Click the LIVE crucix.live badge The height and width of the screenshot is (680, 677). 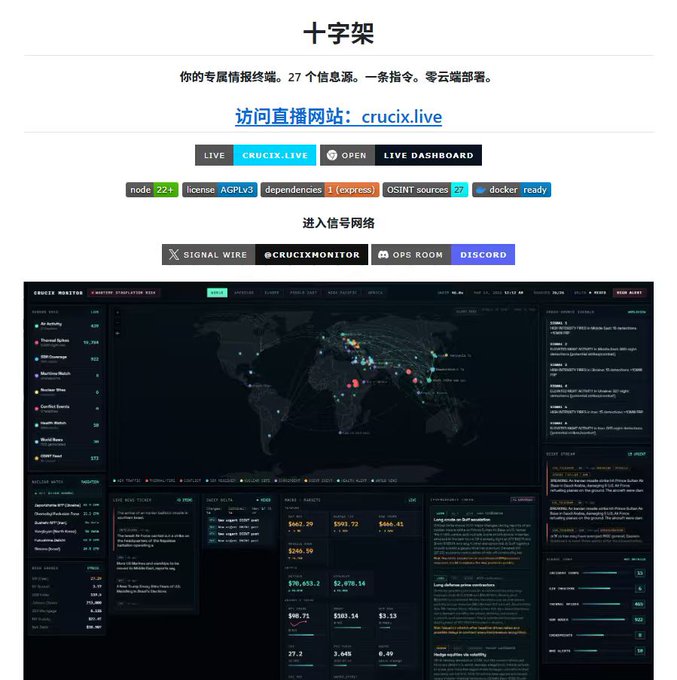[x=255, y=155]
